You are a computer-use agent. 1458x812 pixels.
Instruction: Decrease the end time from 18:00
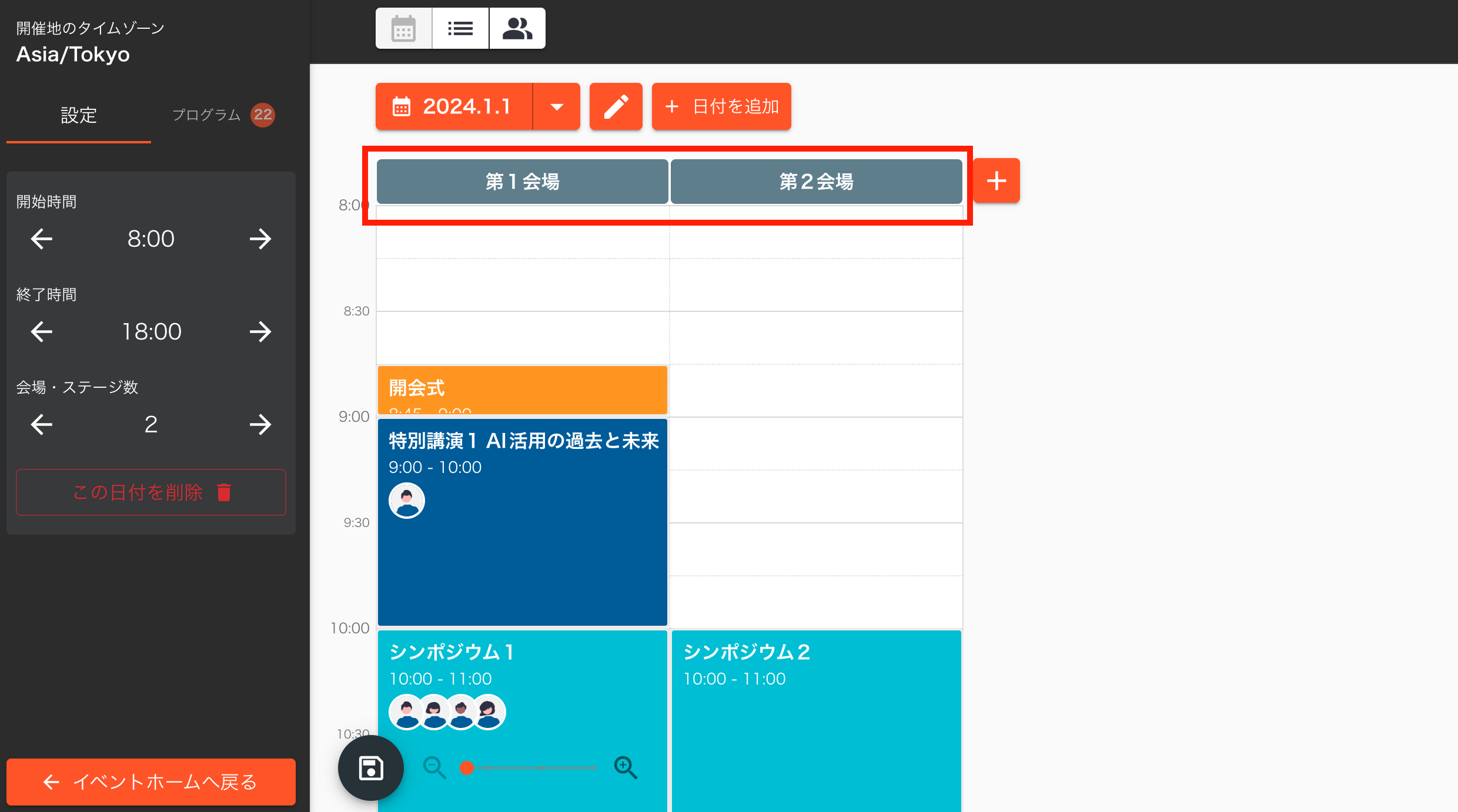pos(42,331)
